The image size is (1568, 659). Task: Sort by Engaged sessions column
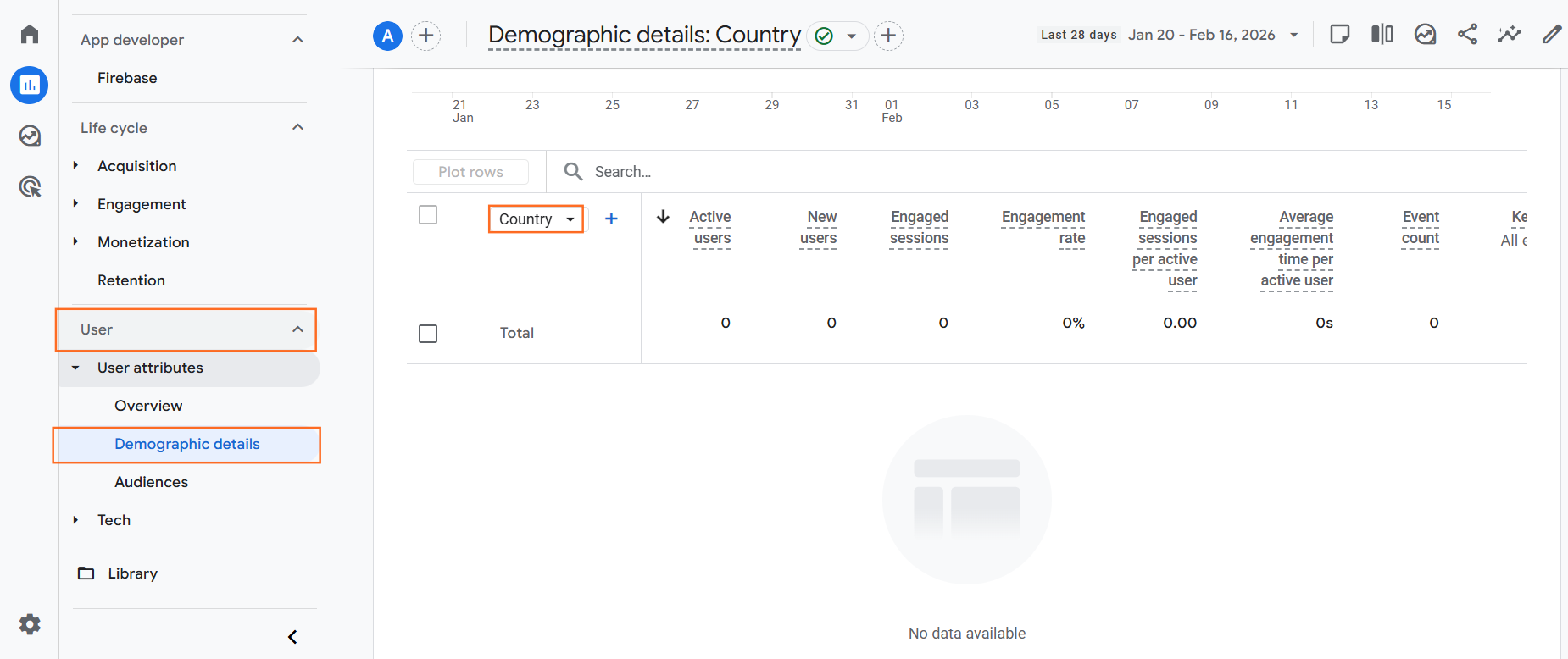tap(920, 228)
